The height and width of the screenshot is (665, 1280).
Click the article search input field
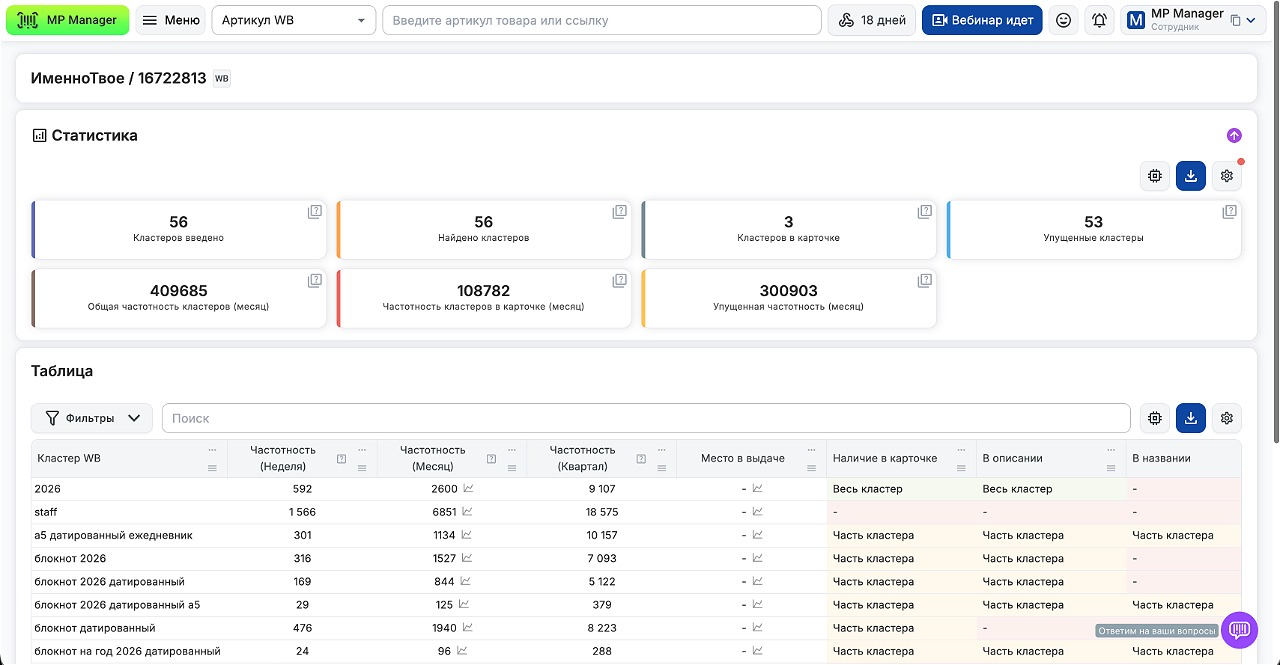(x=602, y=20)
